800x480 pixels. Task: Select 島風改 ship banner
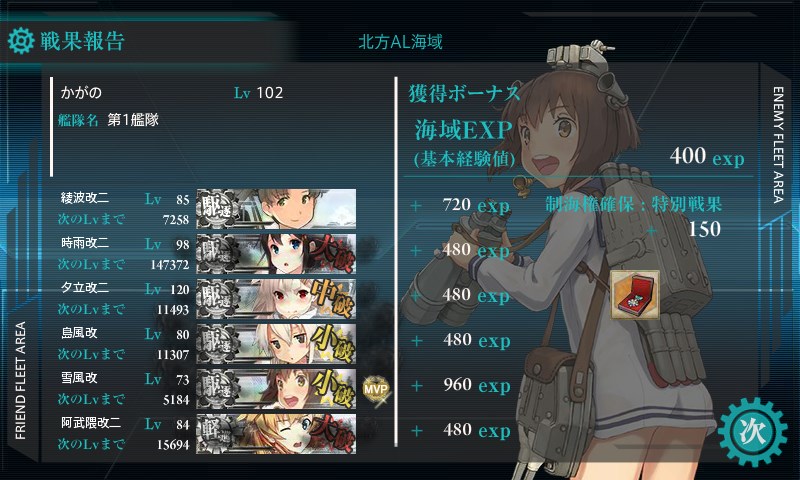click(x=276, y=344)
